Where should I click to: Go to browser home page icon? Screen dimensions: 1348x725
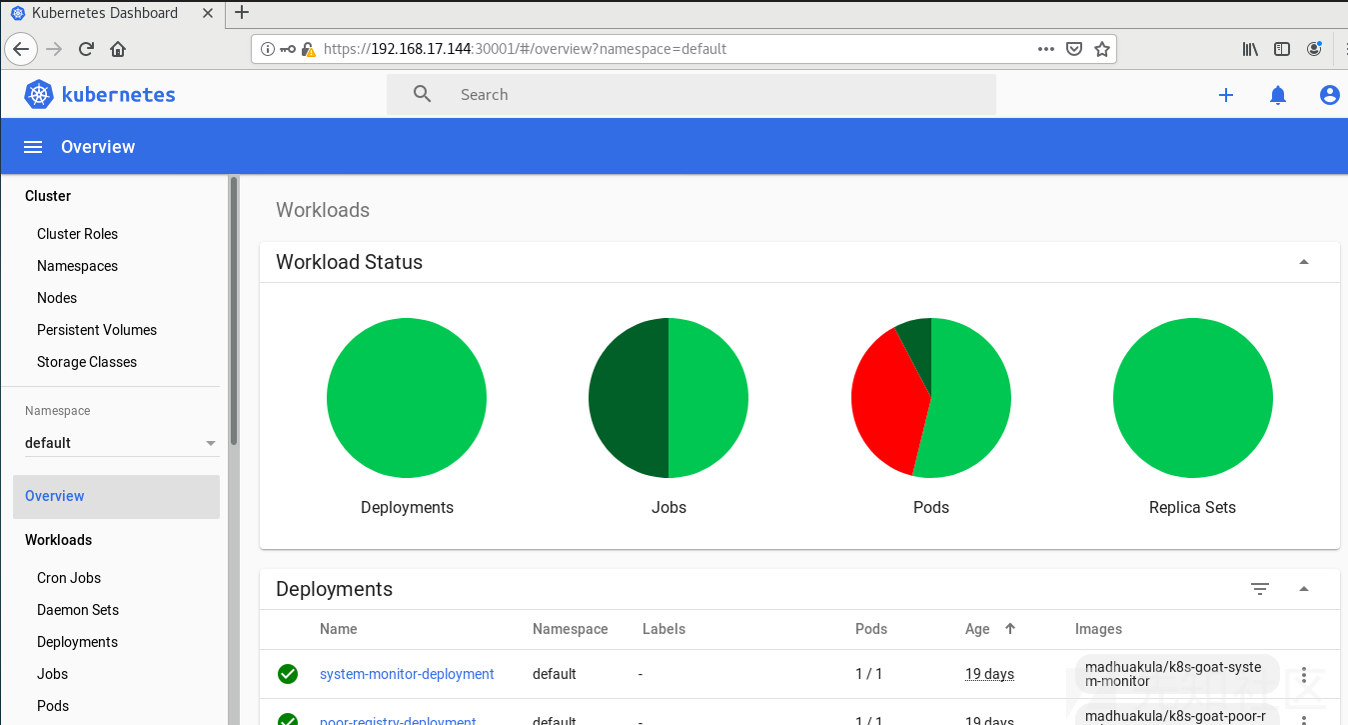(118, 49)
